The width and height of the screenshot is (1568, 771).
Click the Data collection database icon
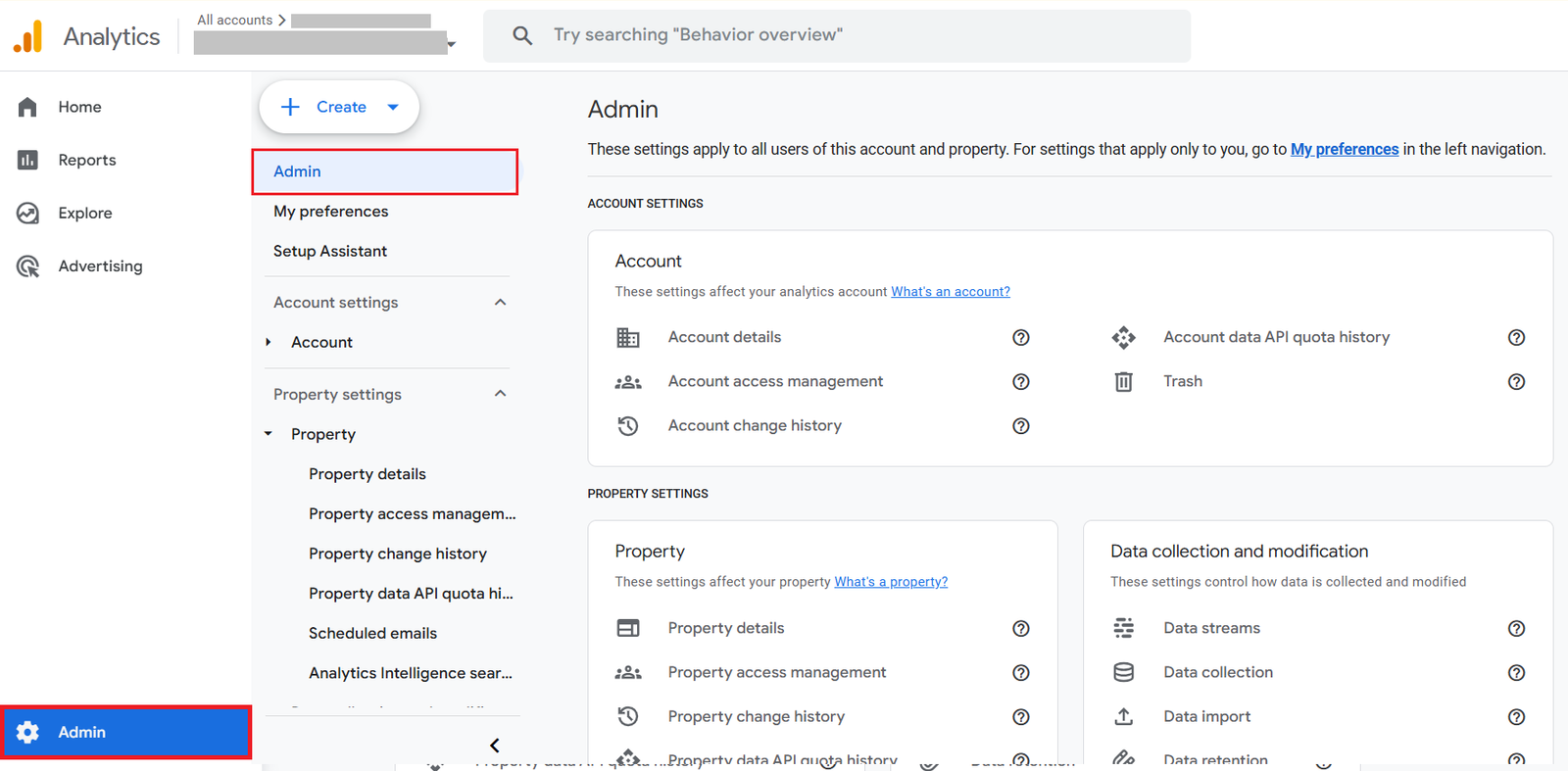coord(1124,672)
